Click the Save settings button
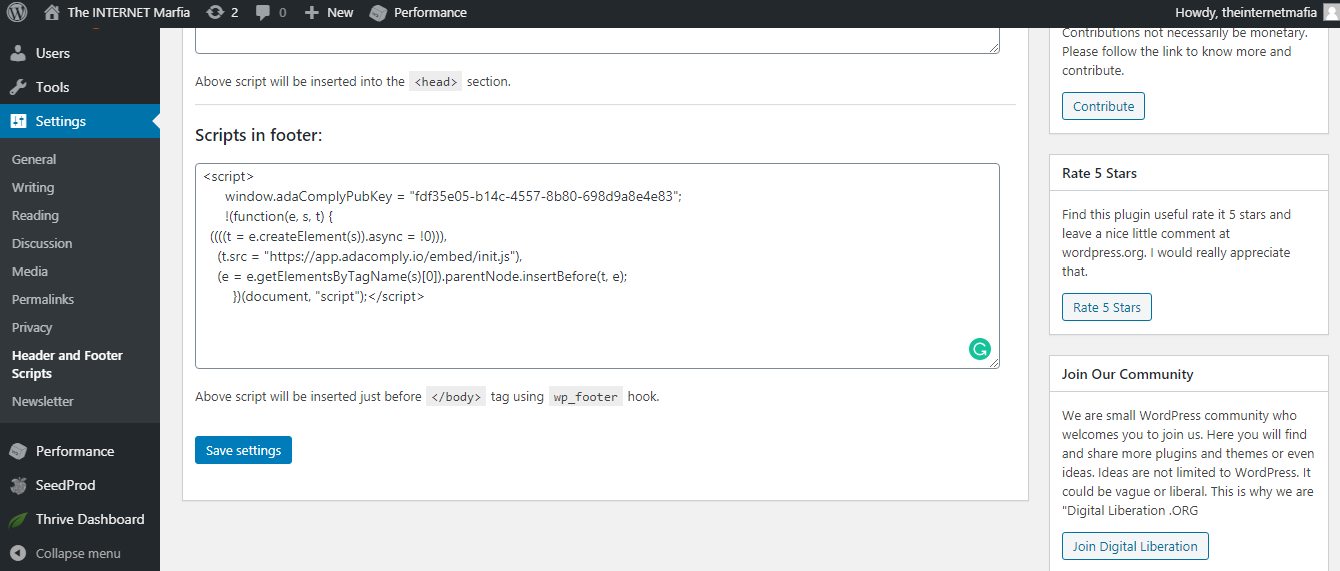 coord(243,450)
